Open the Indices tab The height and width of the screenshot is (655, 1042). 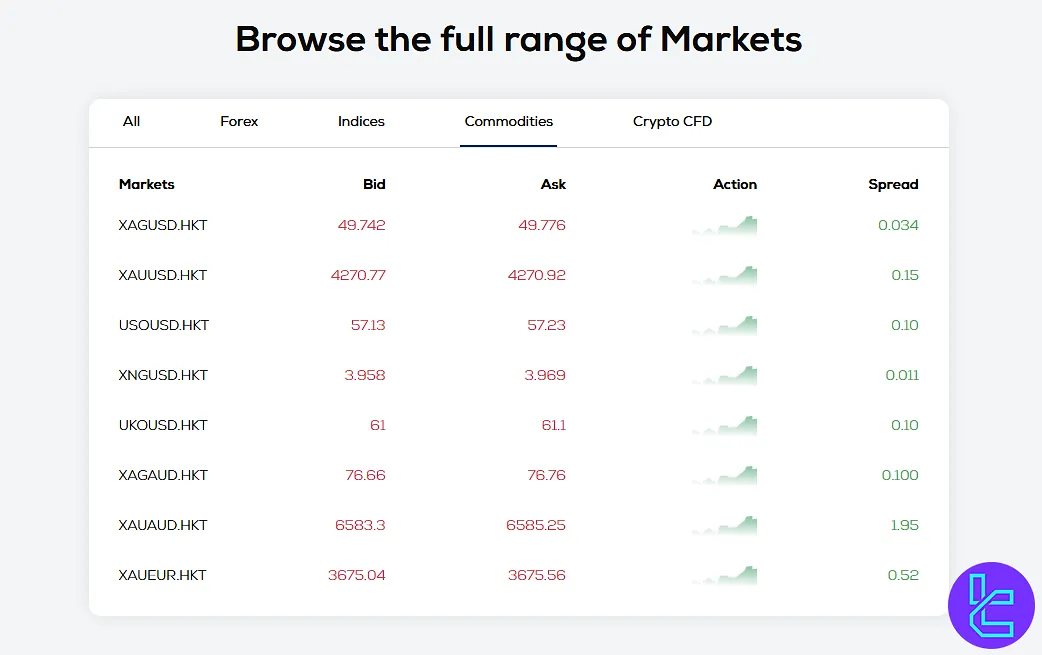[x=360, y=121]
